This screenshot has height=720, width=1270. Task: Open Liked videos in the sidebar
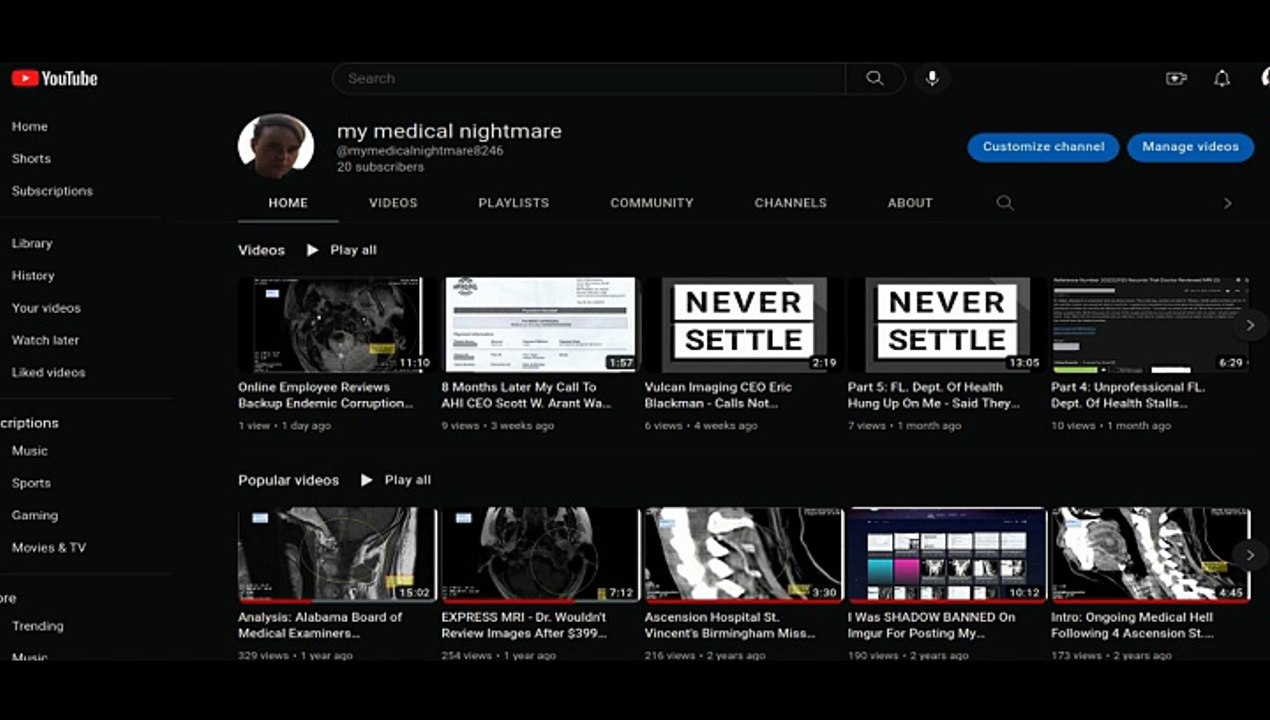coord(48,372)
